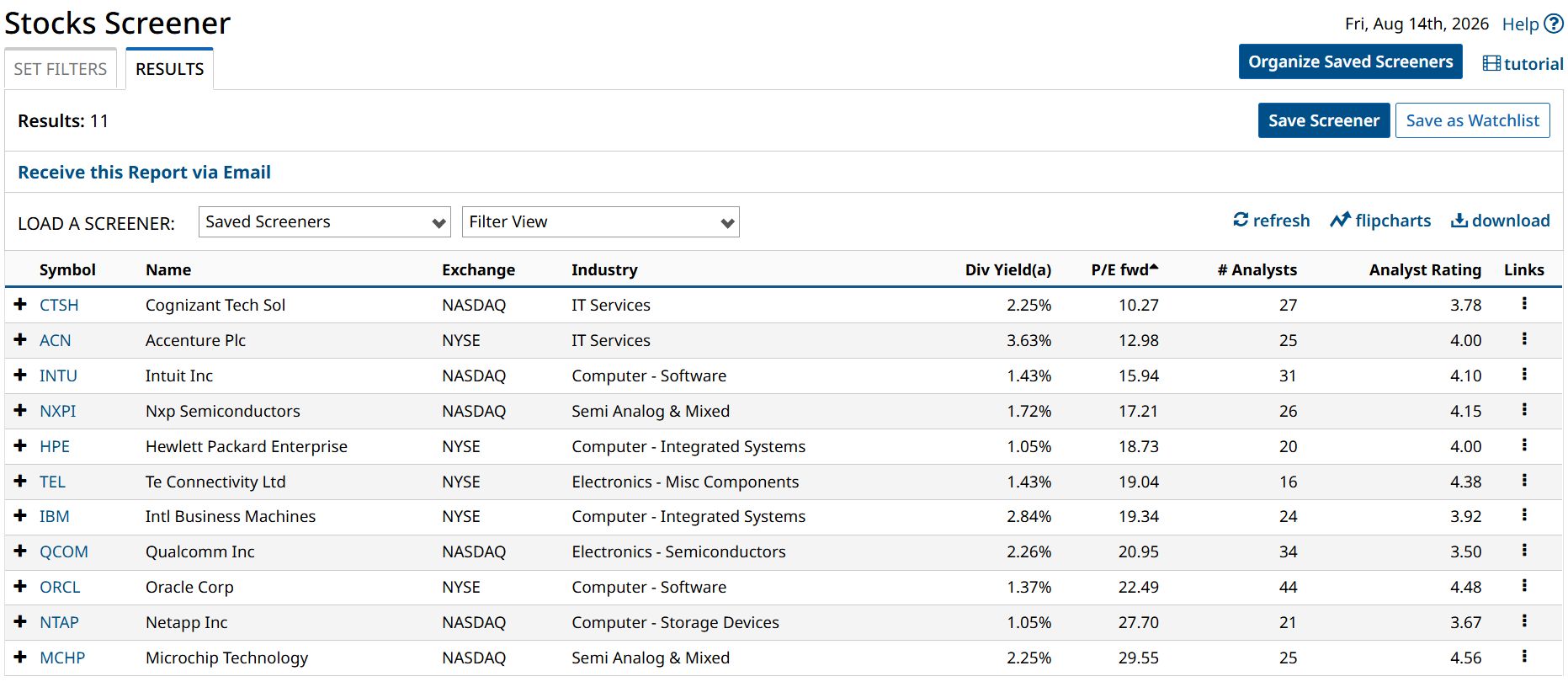Click the refresh icon
1568x687 pixels.
1241,220
